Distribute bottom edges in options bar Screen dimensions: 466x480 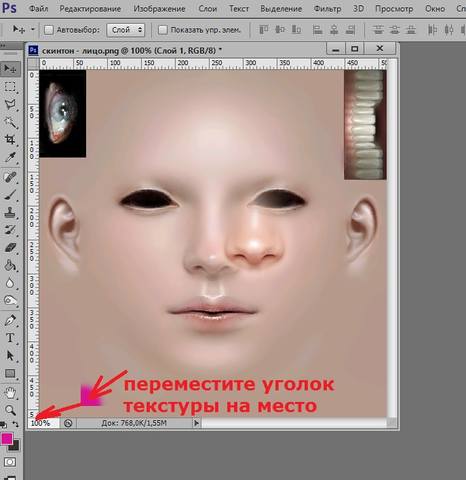[411, 30]
